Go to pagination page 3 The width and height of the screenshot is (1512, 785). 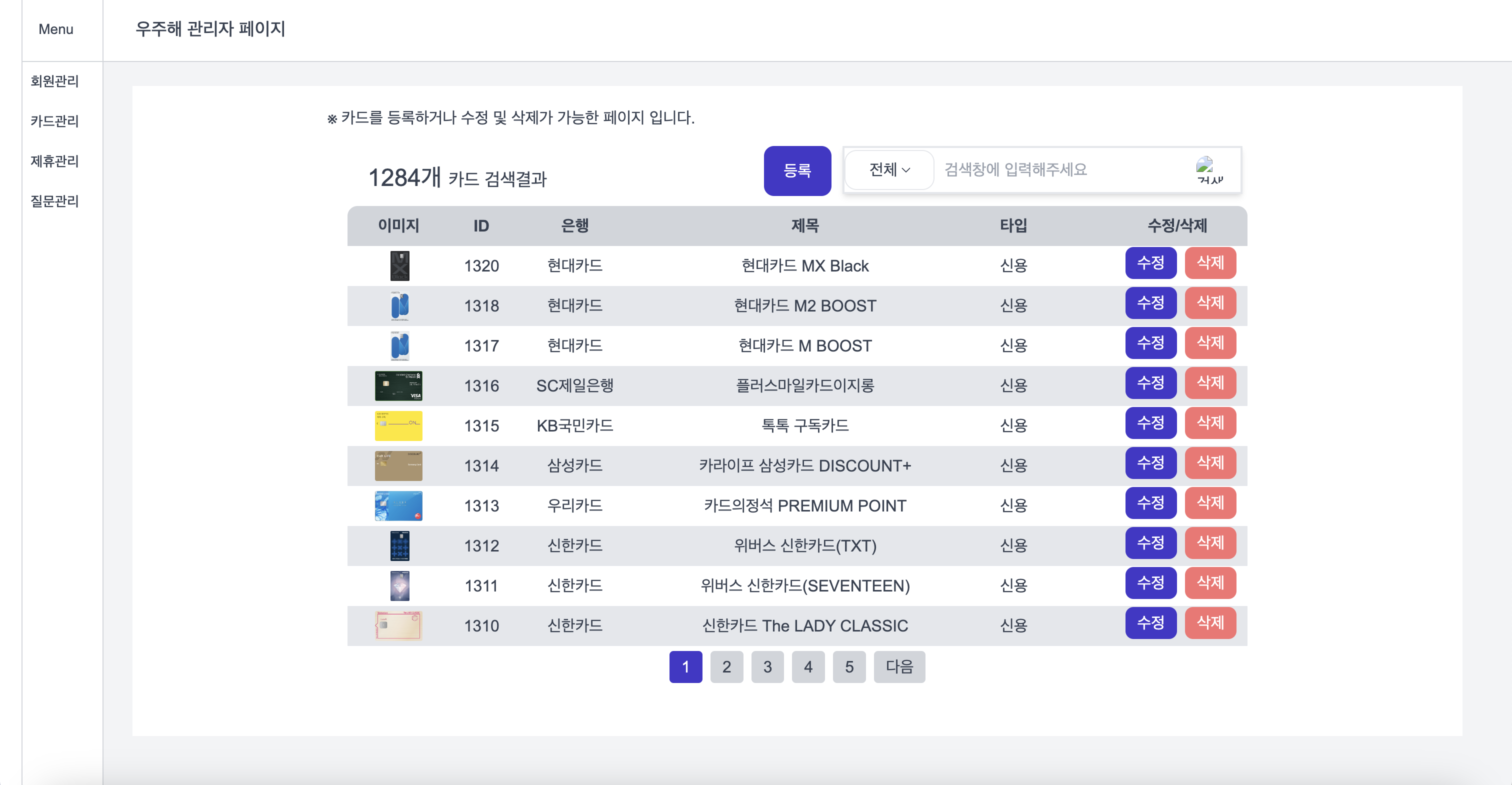point(767,666)
